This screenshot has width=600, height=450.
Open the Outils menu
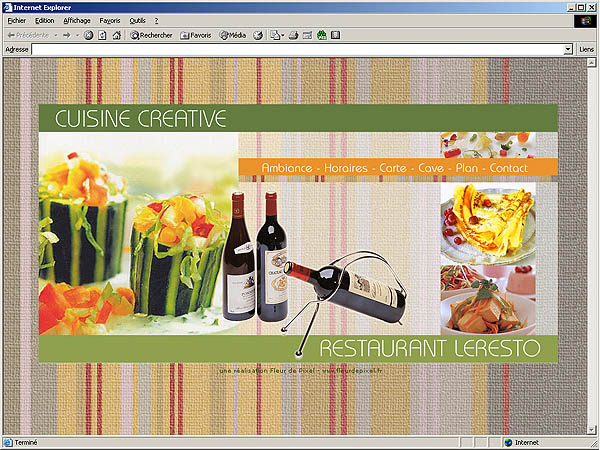click(x=137, y=21)
